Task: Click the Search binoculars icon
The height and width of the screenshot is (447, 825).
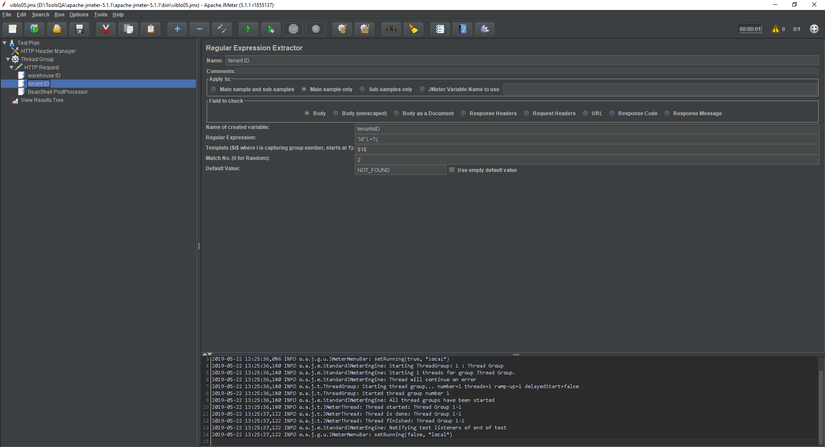Action: click(x=391, y=29)
